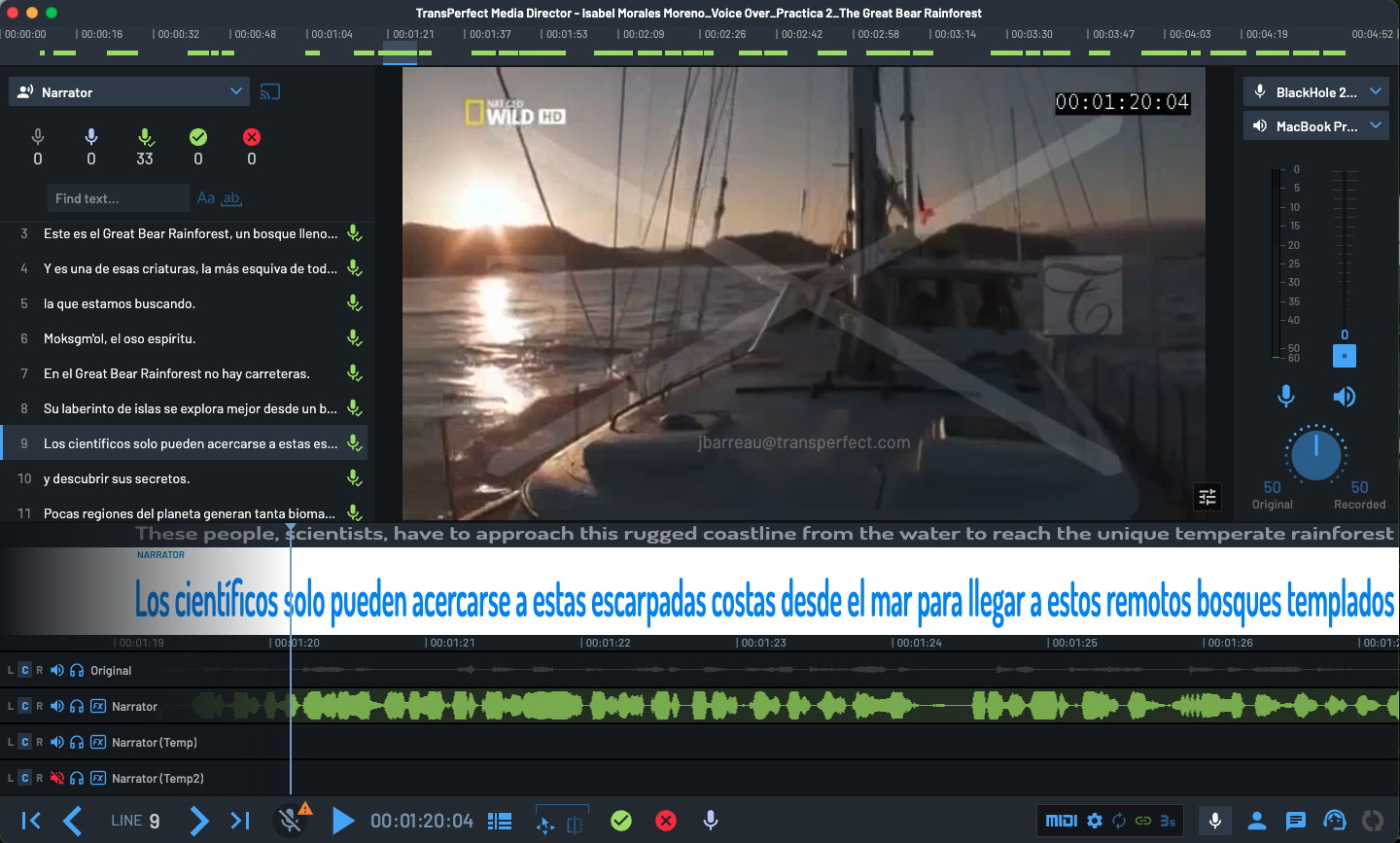Start recording with the bottom microphone icon

pyautogui.click(x=711, y=821)
